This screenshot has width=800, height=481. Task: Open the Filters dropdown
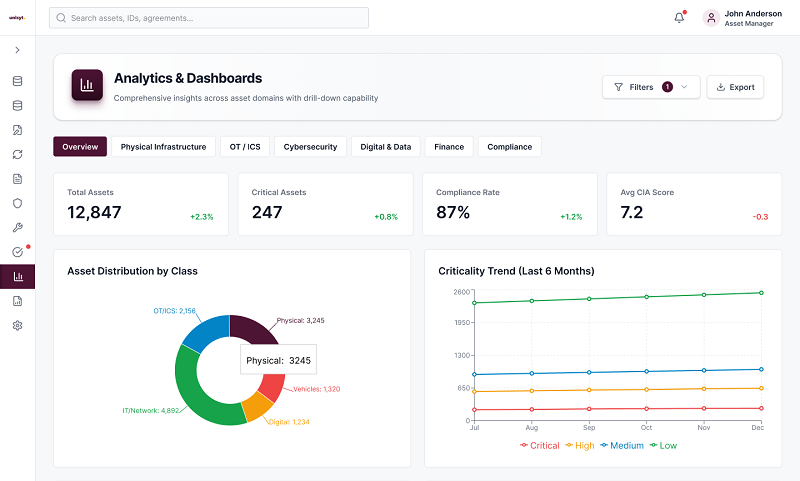[651, 87]
